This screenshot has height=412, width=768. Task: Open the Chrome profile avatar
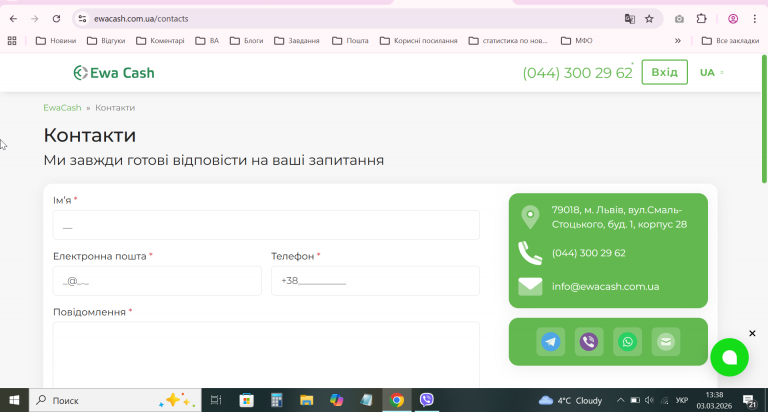(x=733, y=19)
